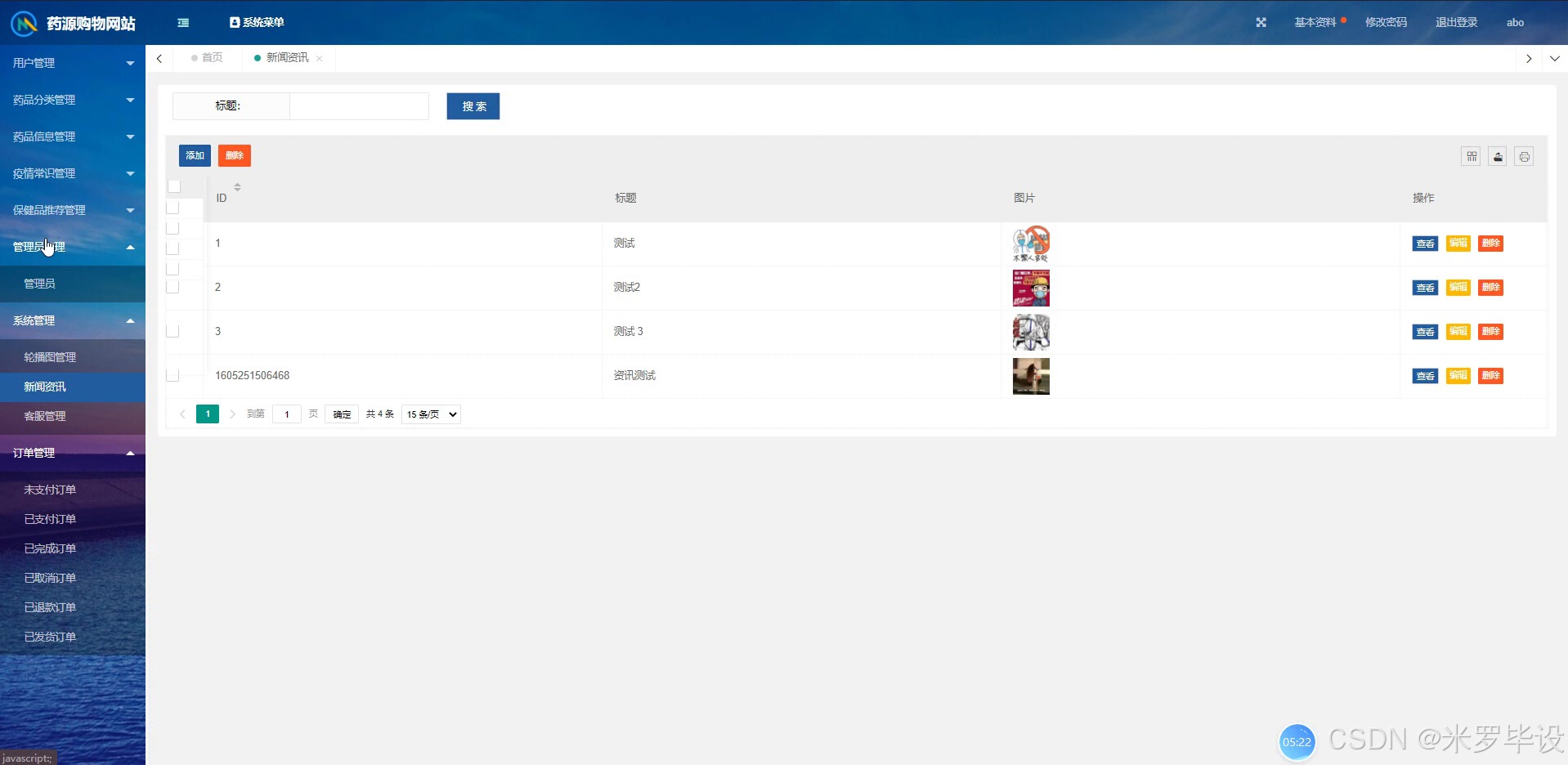Open thumbnail image for 测试 row
This screenshot has height=765, width=1568.
[x=1031, y=244]
